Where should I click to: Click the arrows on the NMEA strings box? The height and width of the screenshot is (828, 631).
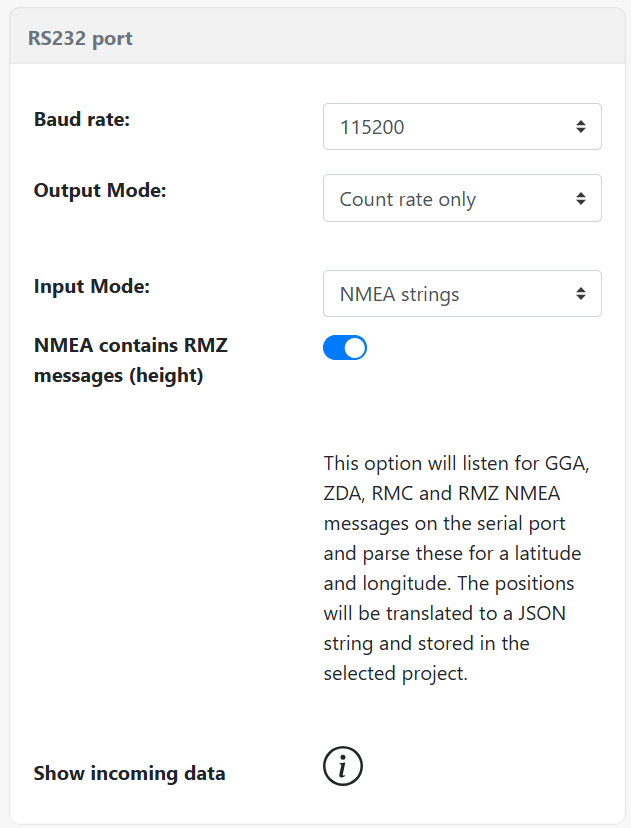[581, 294]
